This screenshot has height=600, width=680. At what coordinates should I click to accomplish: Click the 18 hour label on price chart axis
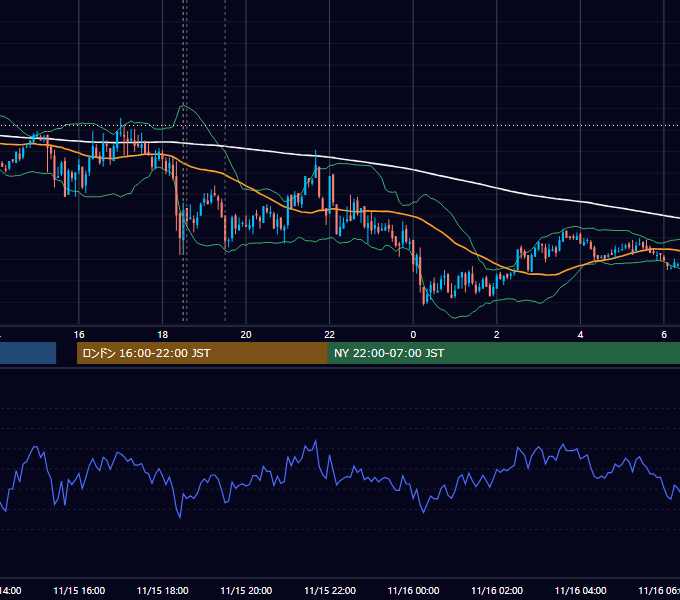click(x=163, y=335)
